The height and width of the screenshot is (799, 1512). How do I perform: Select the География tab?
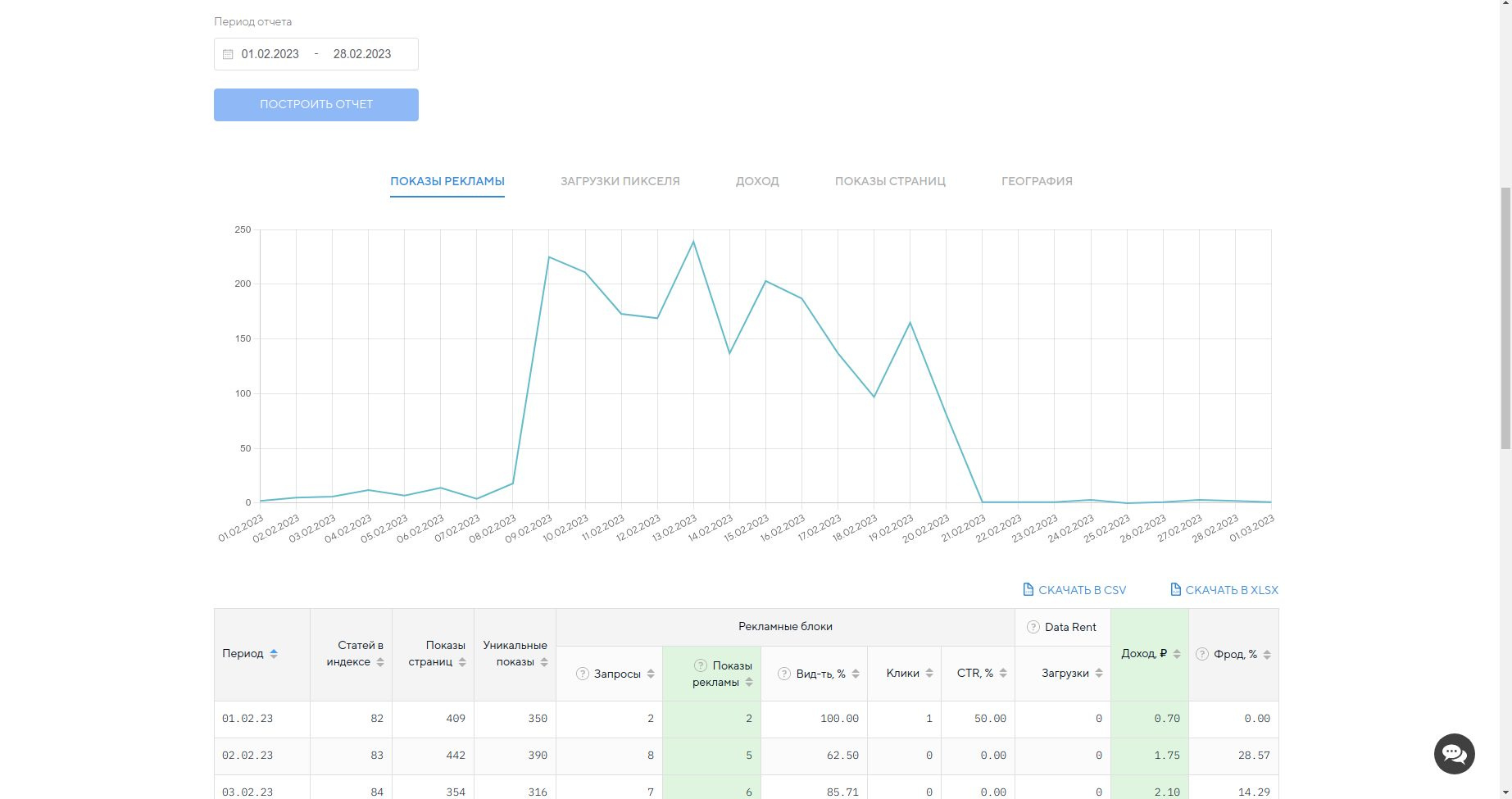1037,181
